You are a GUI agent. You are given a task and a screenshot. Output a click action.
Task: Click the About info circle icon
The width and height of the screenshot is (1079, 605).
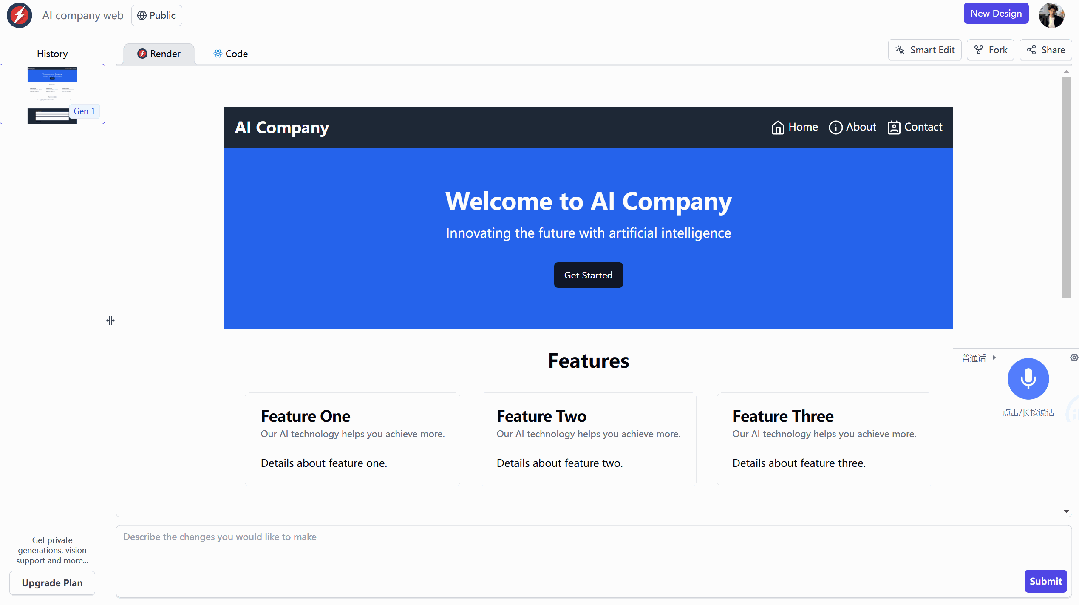(x=835, y=127)
